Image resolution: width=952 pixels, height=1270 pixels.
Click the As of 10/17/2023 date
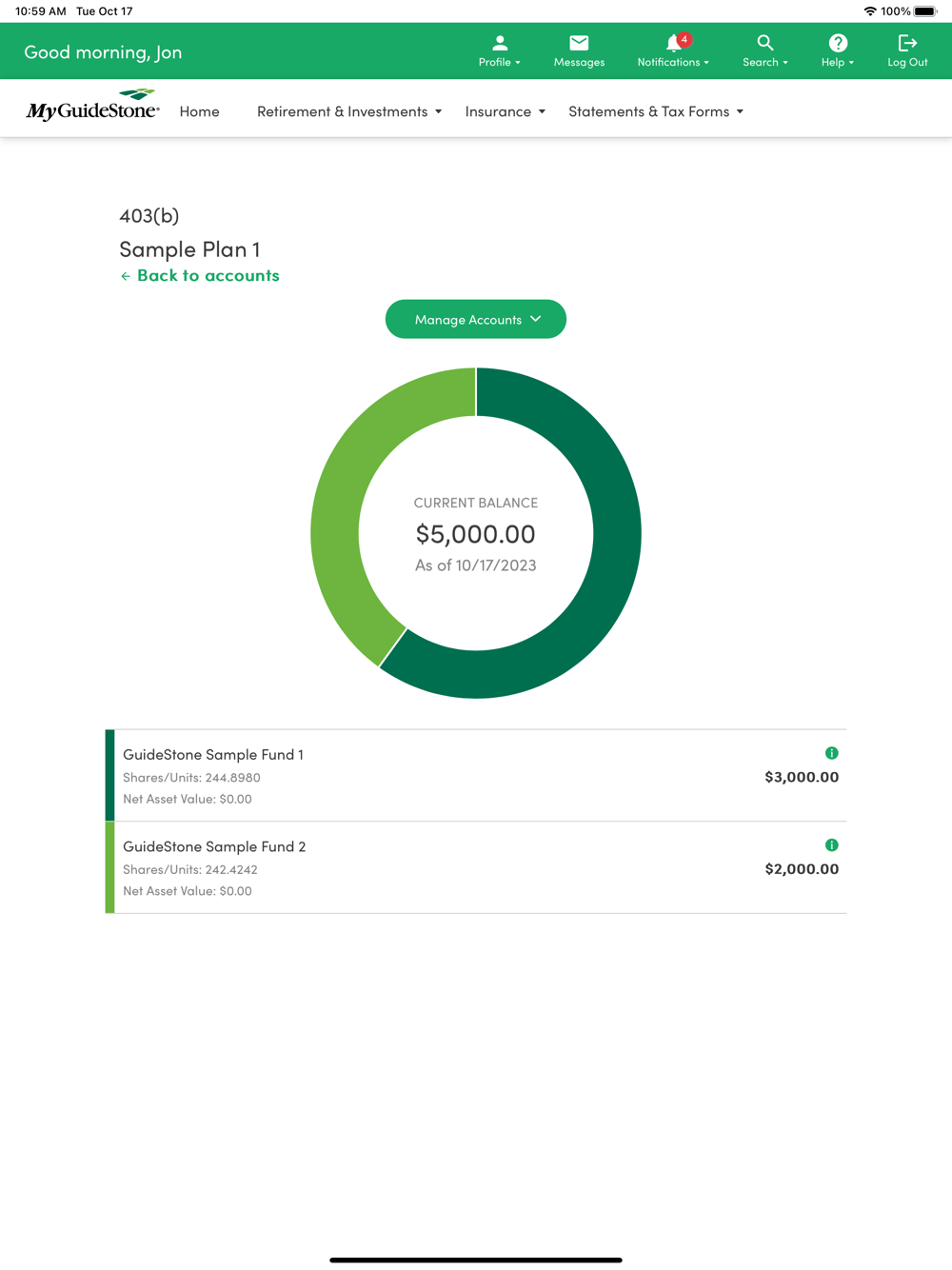(x=476, y=566)
